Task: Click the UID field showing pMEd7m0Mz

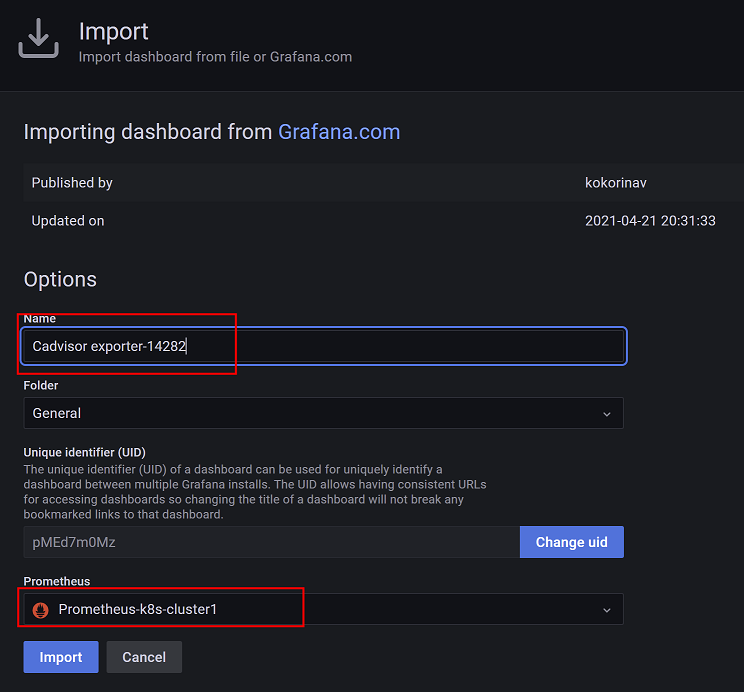Action: tap(271, 542)
